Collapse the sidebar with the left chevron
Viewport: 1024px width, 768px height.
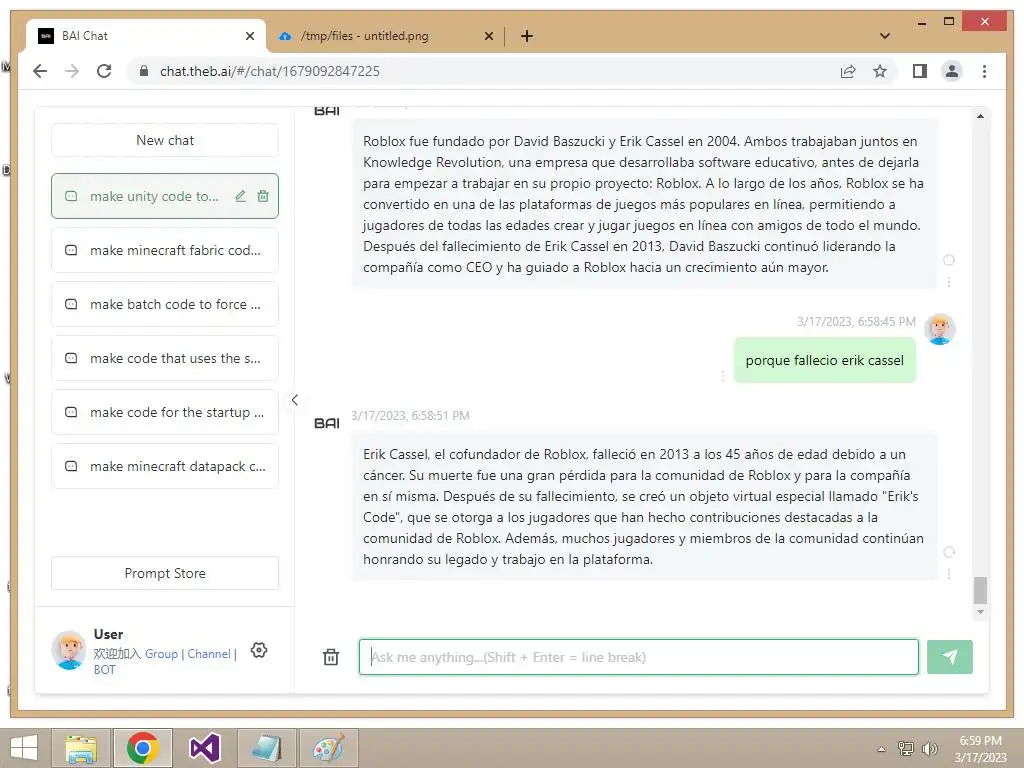coord(295,400)
